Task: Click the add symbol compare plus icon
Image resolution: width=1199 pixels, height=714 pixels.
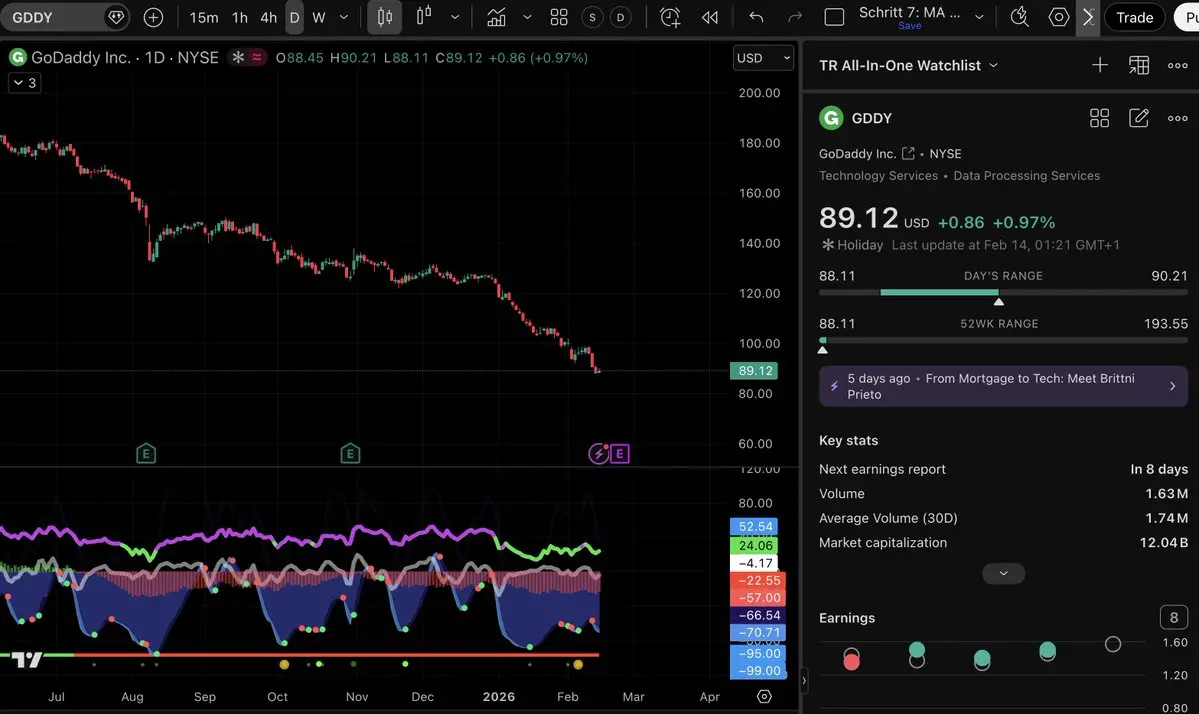Action: (x=153, y=17)
